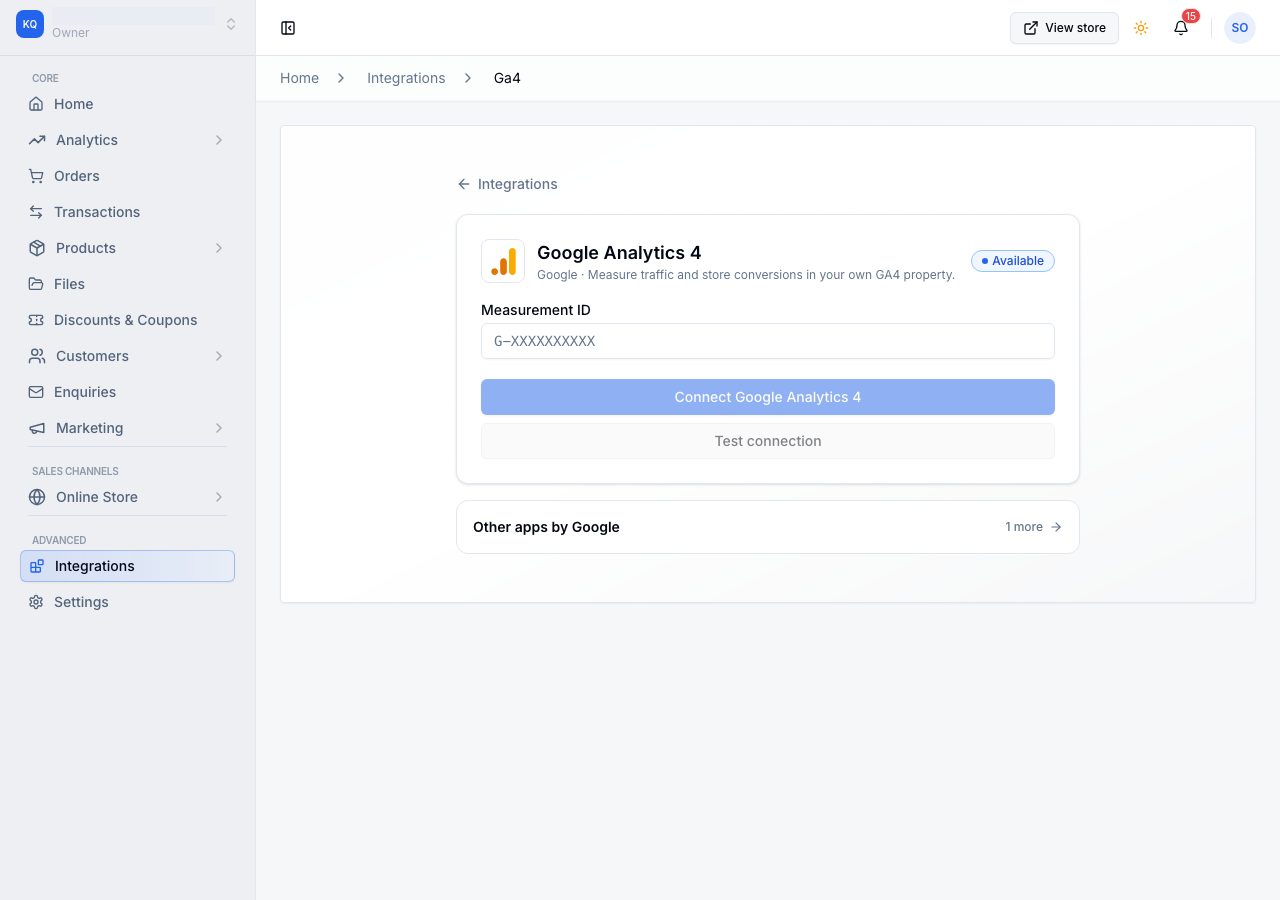Click the Integrations blocks icon
The width and height of the screenshot is (1280, 900).
[37, 566]
